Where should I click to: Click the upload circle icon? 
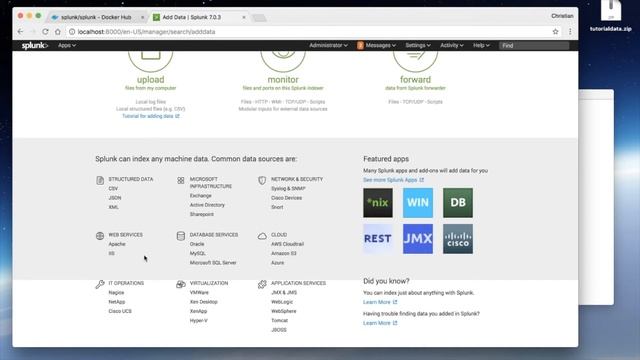coord(151,61)
